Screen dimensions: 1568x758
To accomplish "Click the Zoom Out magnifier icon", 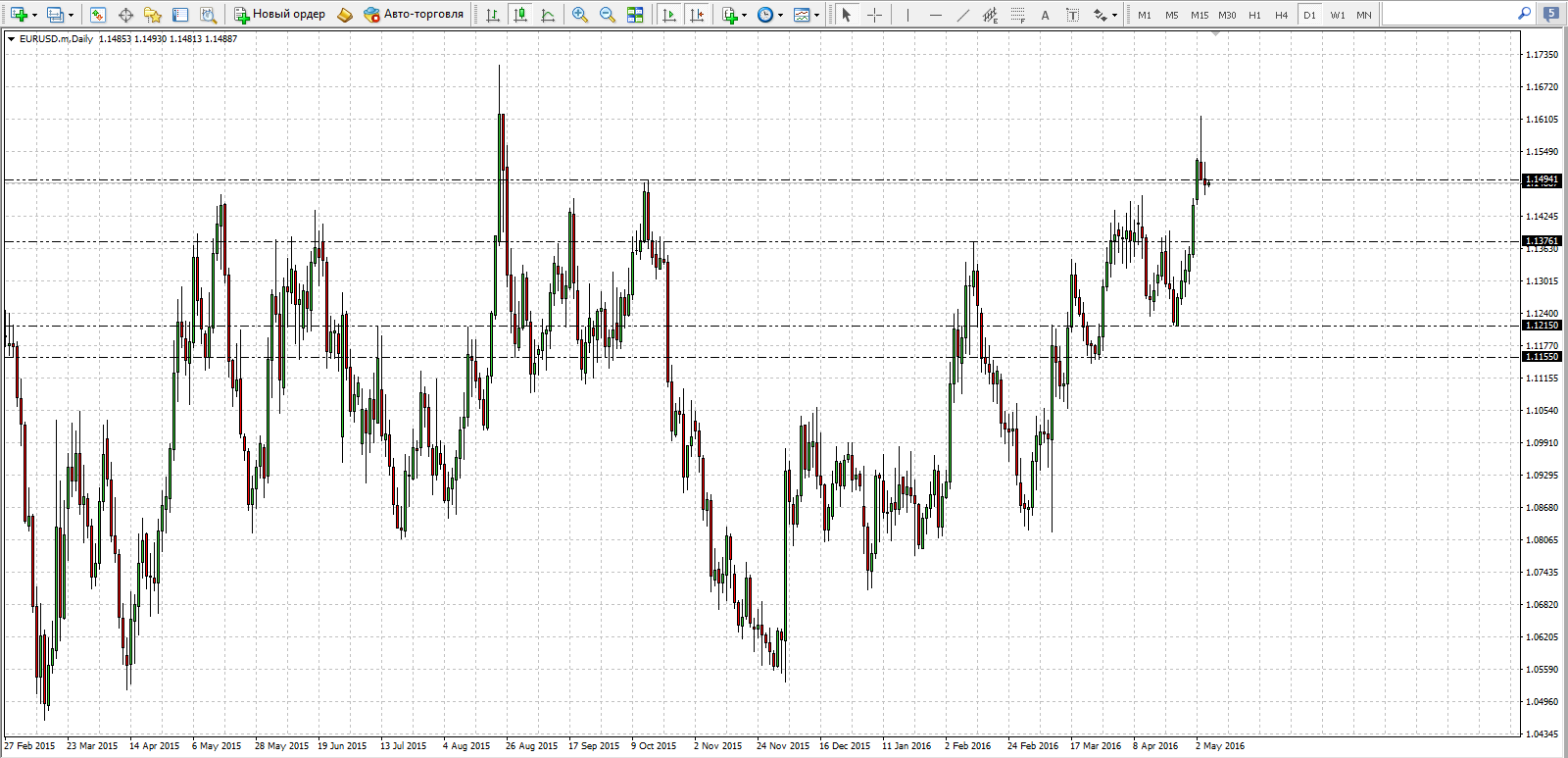I will 608,15.
